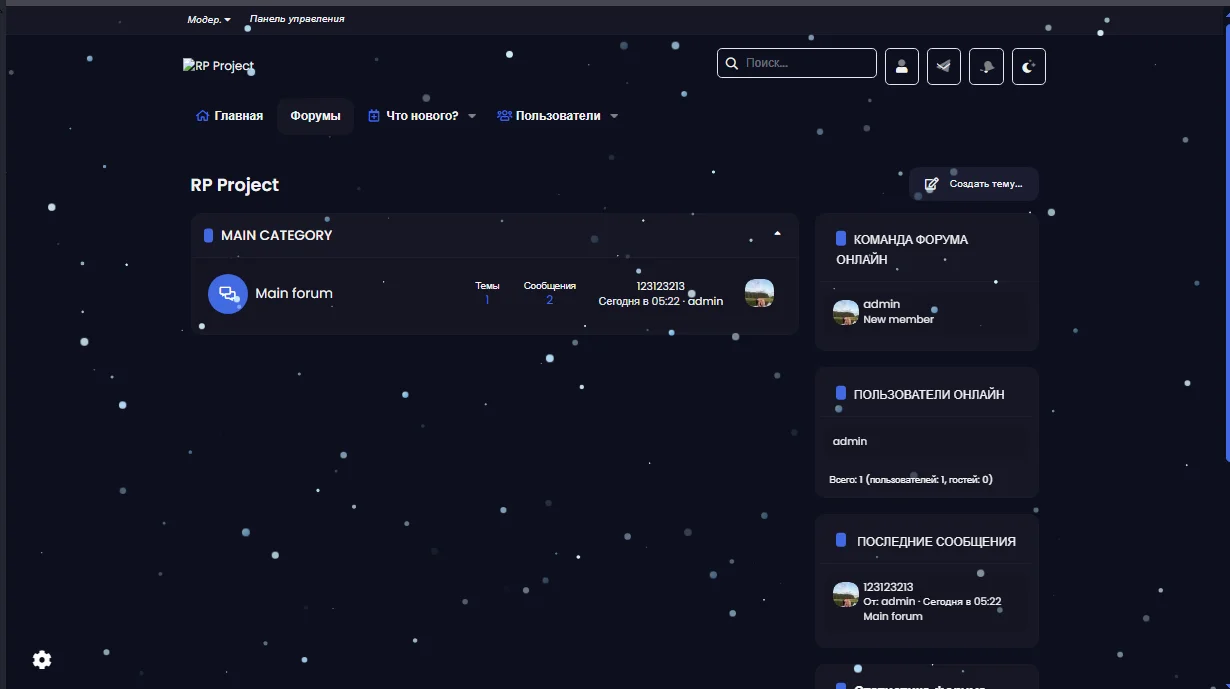Click the Main forum chat bubble icon

click(228, 294)
